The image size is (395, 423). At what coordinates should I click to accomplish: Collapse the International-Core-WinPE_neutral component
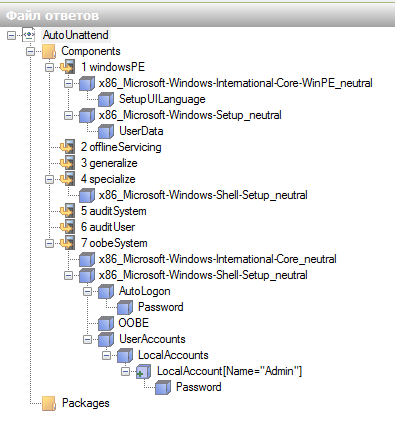click(68, 83)
